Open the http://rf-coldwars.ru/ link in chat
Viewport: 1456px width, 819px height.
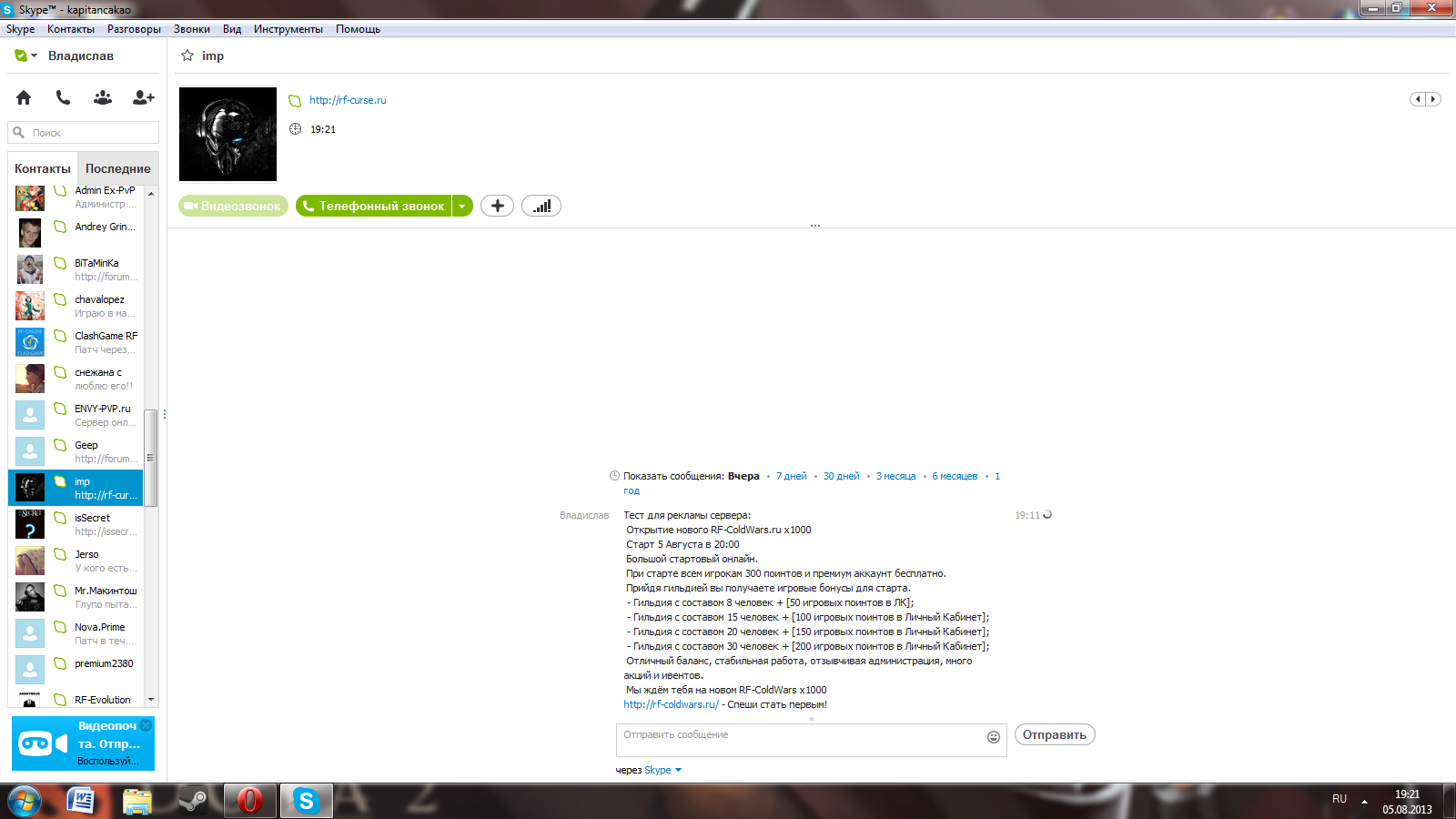[x=671, y=704]
